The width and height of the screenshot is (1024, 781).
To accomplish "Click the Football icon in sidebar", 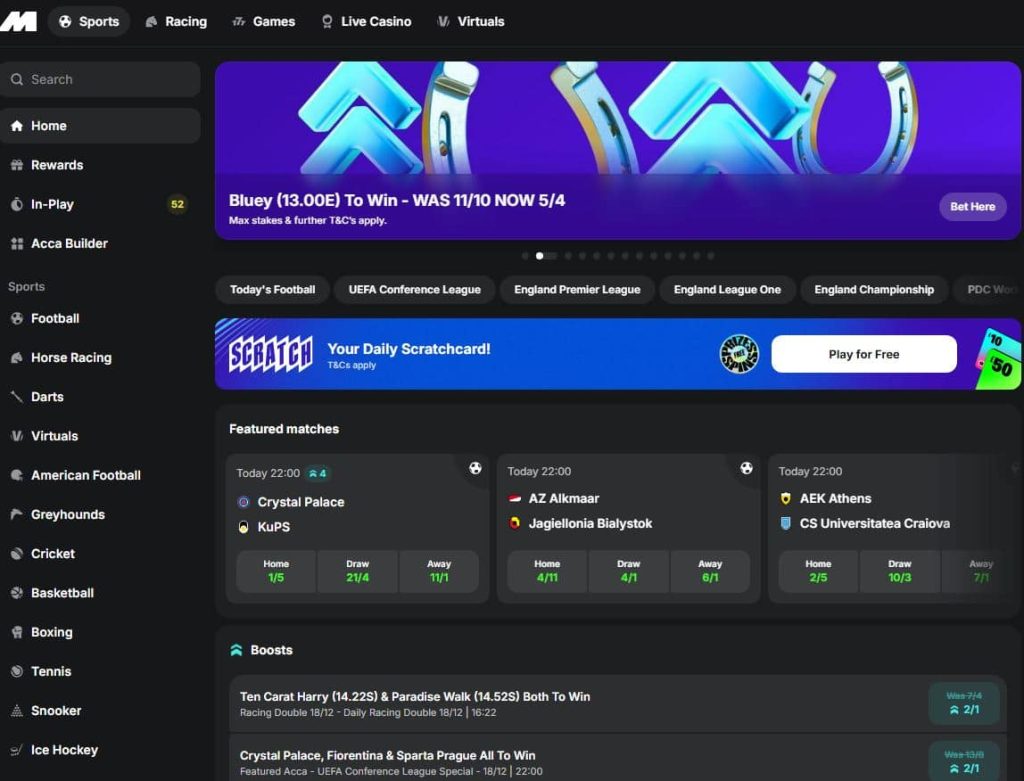I will 17,319.
